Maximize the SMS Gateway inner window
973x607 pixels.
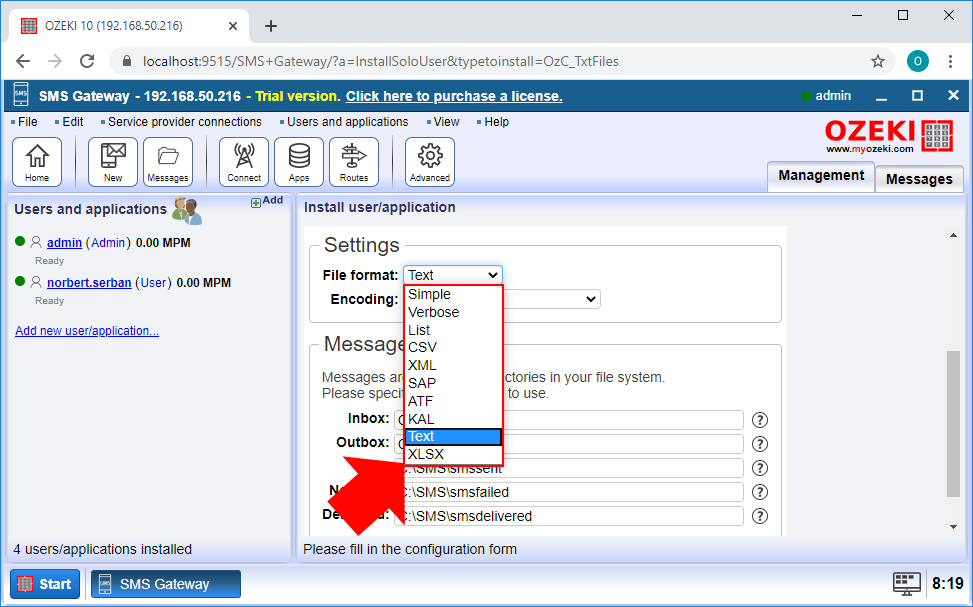click(917, 96)
